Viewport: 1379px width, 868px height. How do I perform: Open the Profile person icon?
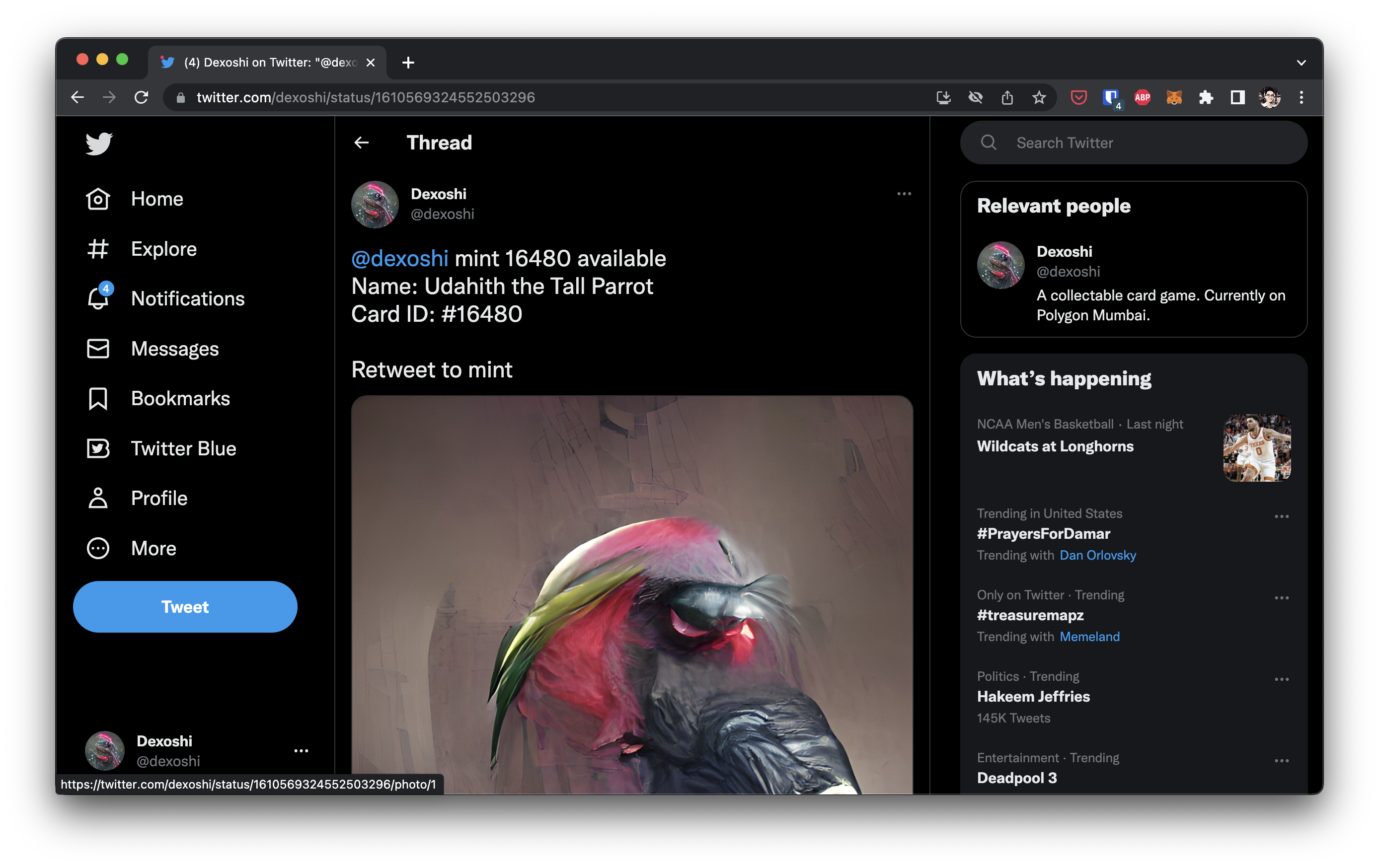point(98,498)
